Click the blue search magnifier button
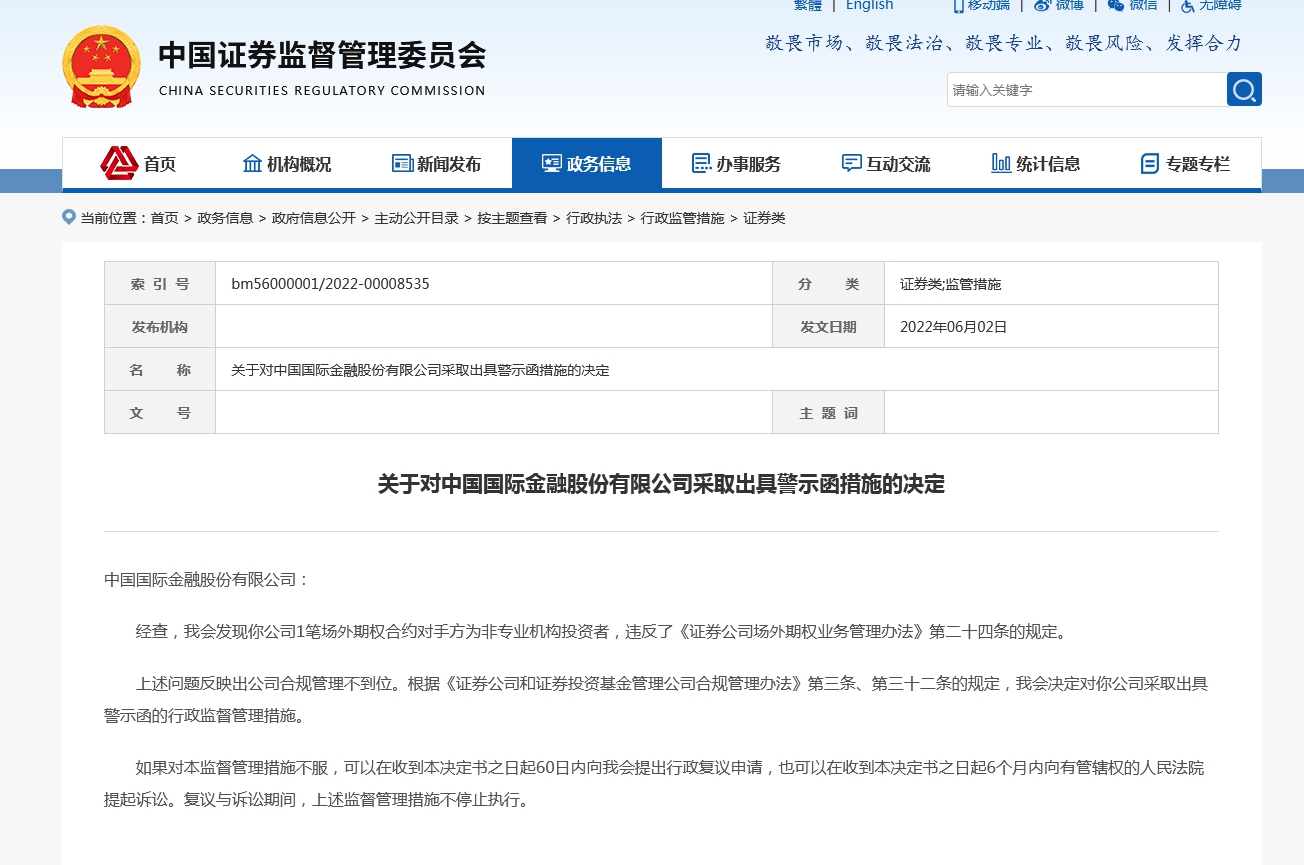The image size is (1304, 865). (1244, 89)
